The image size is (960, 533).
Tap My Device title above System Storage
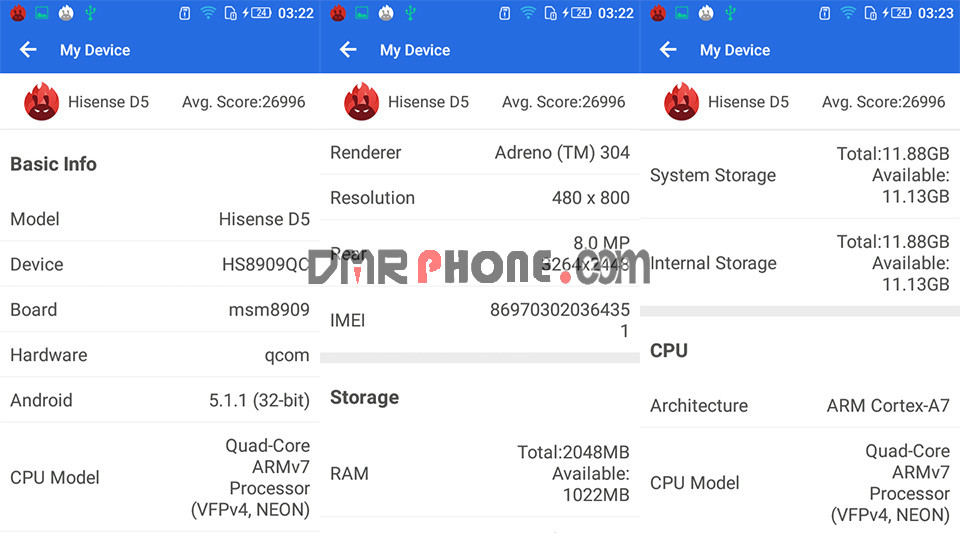coord(735,50)
